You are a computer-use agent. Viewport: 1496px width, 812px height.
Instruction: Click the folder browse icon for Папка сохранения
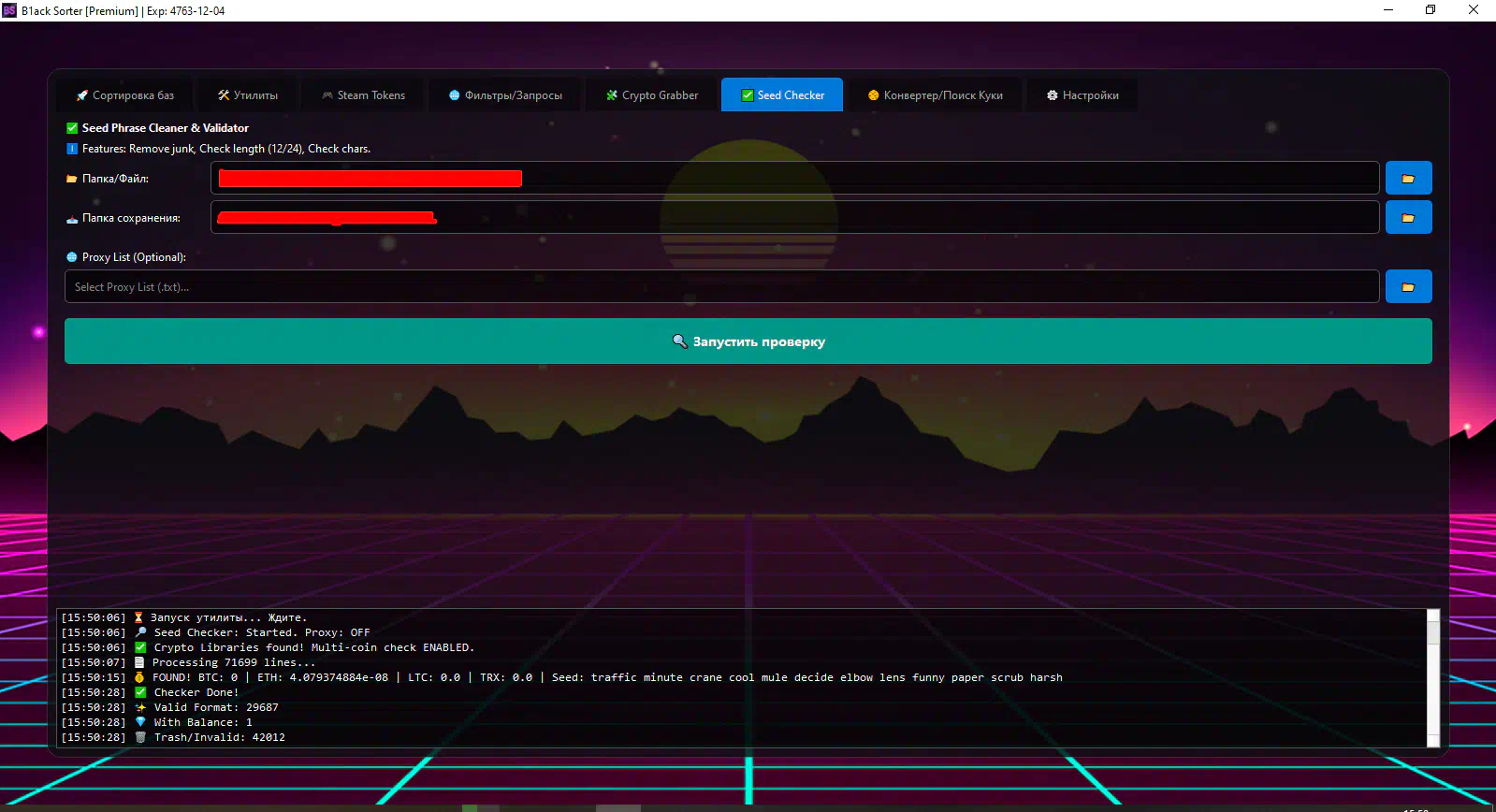click(x=1408, y=218)
